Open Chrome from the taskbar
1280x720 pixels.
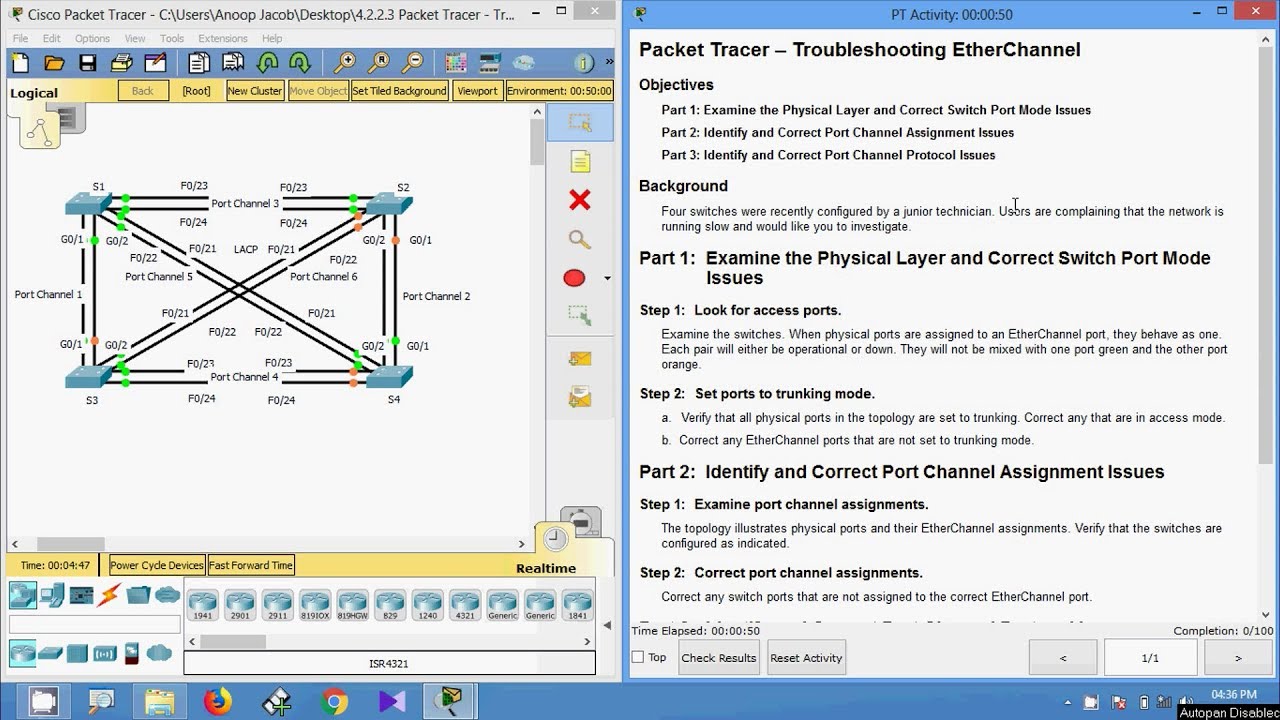[335, 702]
